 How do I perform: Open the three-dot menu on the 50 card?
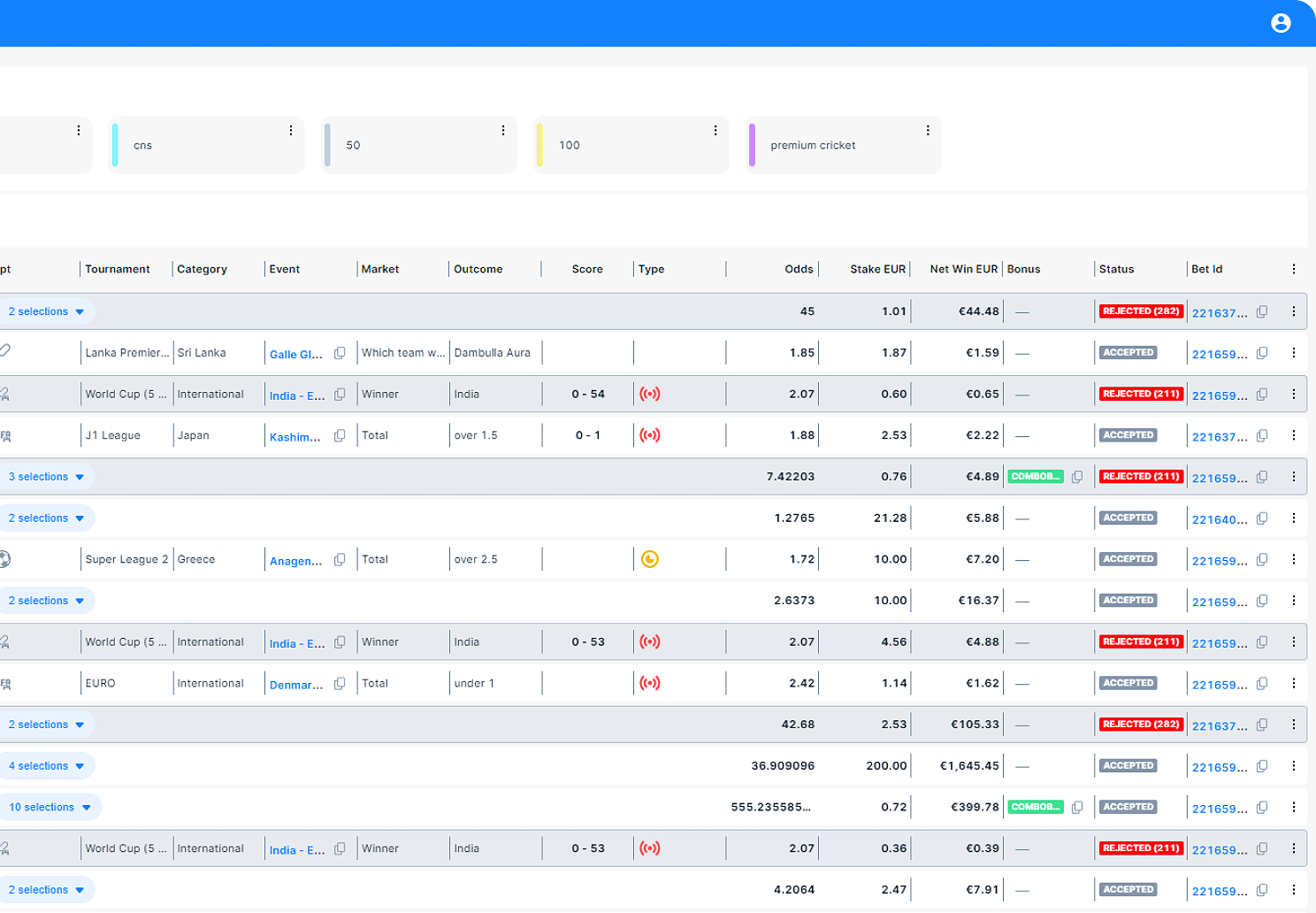(x=503, y=131)
